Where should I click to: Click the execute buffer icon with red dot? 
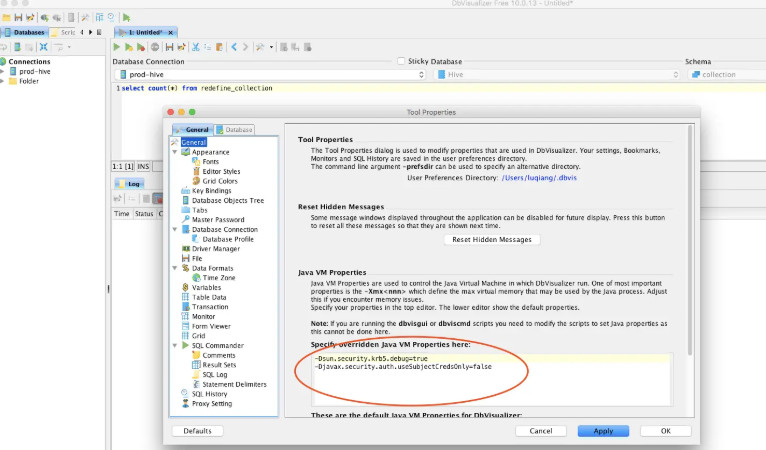pyautogui.click(x=141, y=47)
